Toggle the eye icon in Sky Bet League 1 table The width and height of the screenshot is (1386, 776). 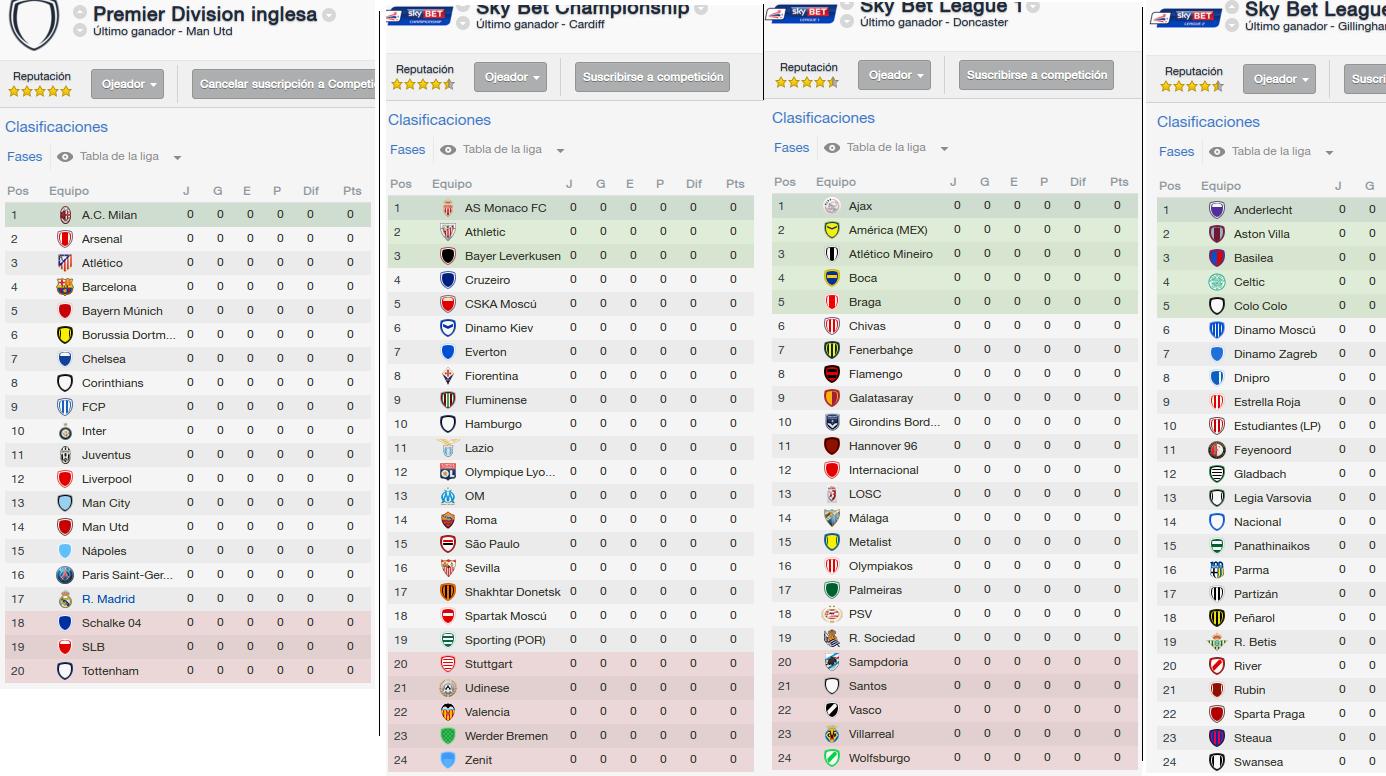(832, 148)
